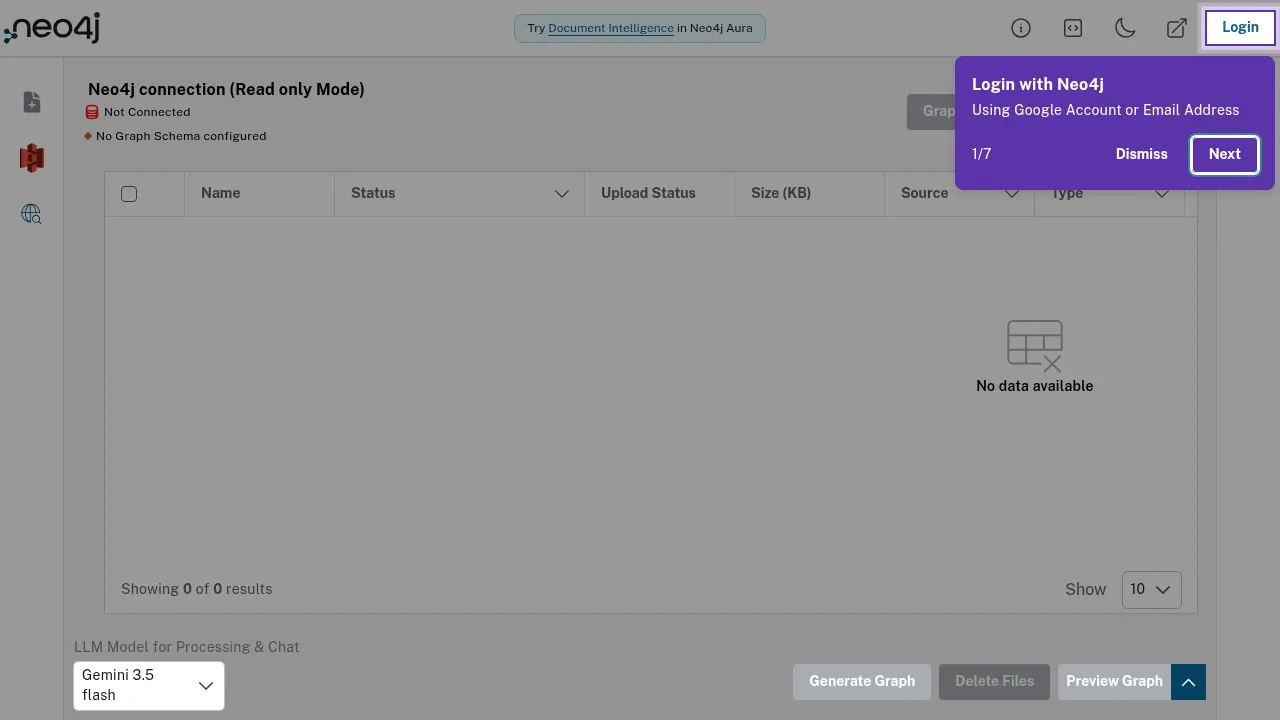Screen dimensions: 1280x720
Task: Open the Source column filter dropdown
Action: pos(1012,194)
